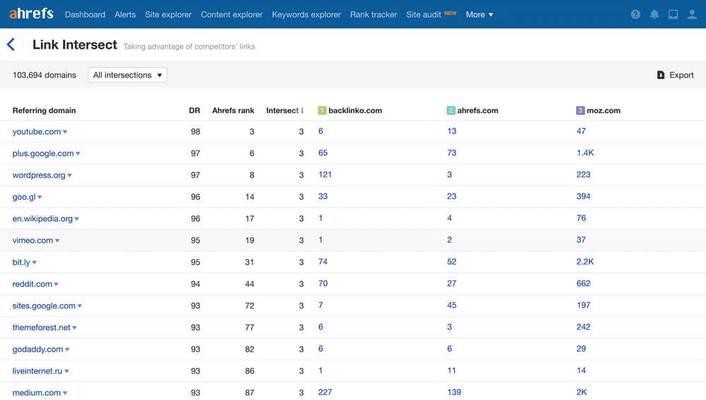Sort by DR column header
Viewport: 706px width, 400px height.
(x=195, y=110)
